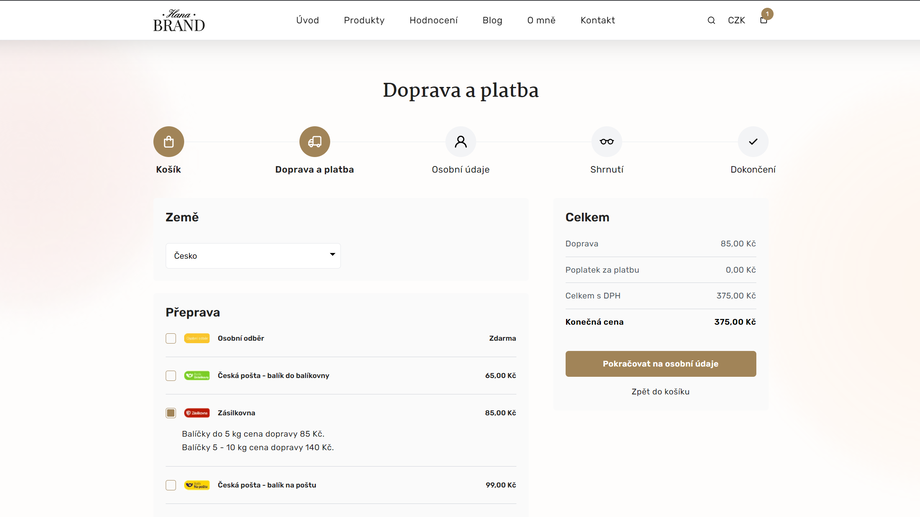Image resolution: width=920 pixels, height=517 pixels.
Task: Click the Shrnutí glasses icon
Action: (606, 142)
